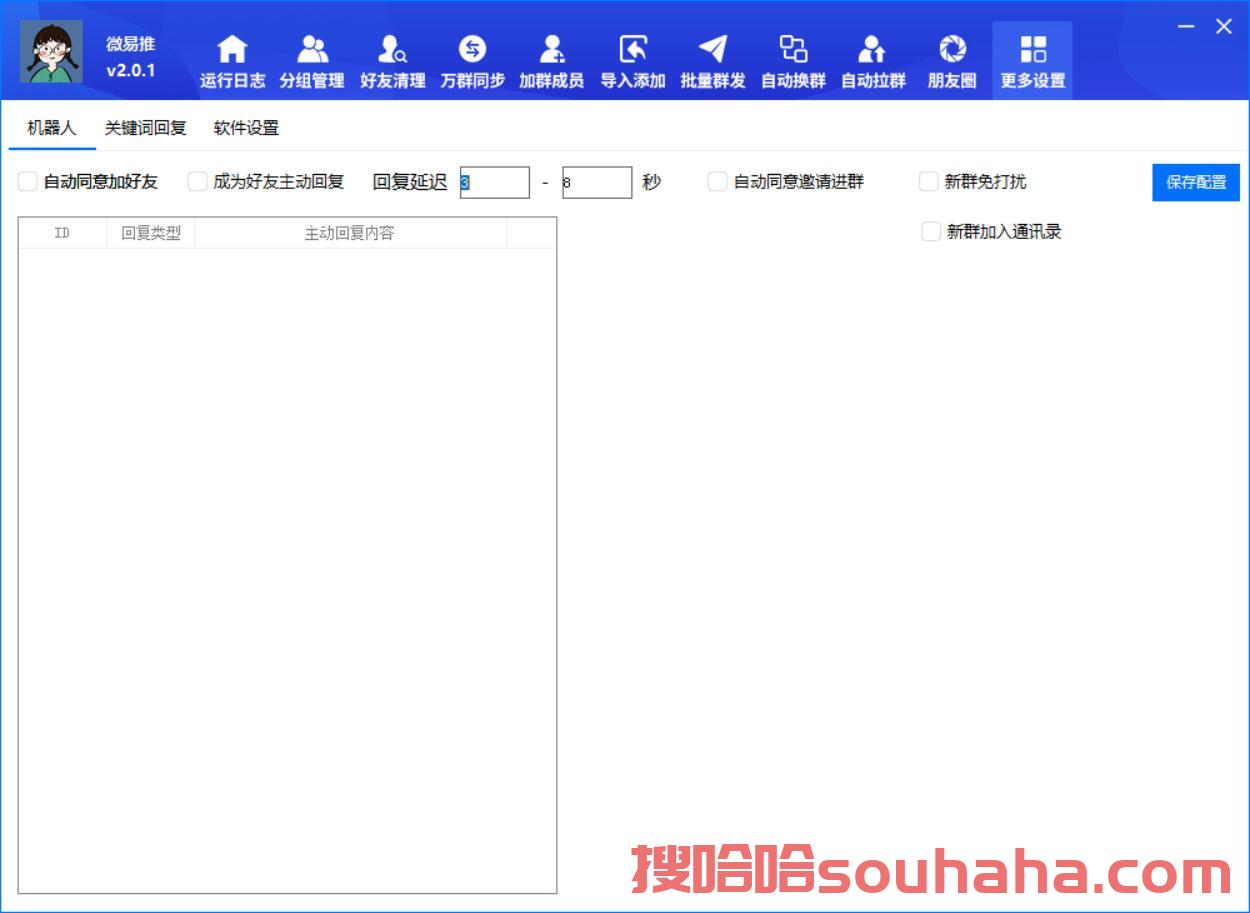Switch to 软件设置 tab

[246, 128]
